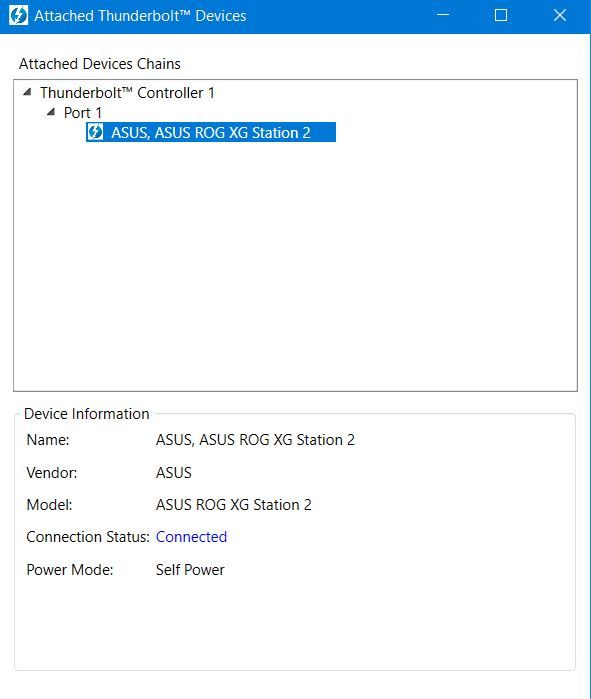
Task: Click the blue Connected status text
Action: 191,537
